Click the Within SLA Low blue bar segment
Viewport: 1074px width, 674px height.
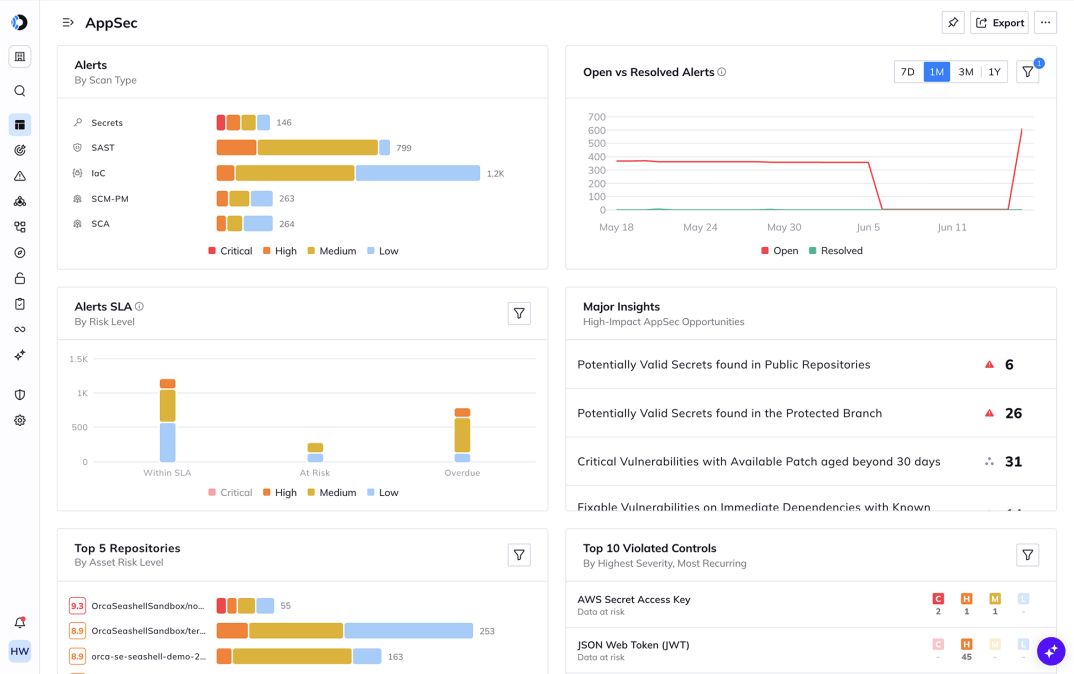[167, 442]
